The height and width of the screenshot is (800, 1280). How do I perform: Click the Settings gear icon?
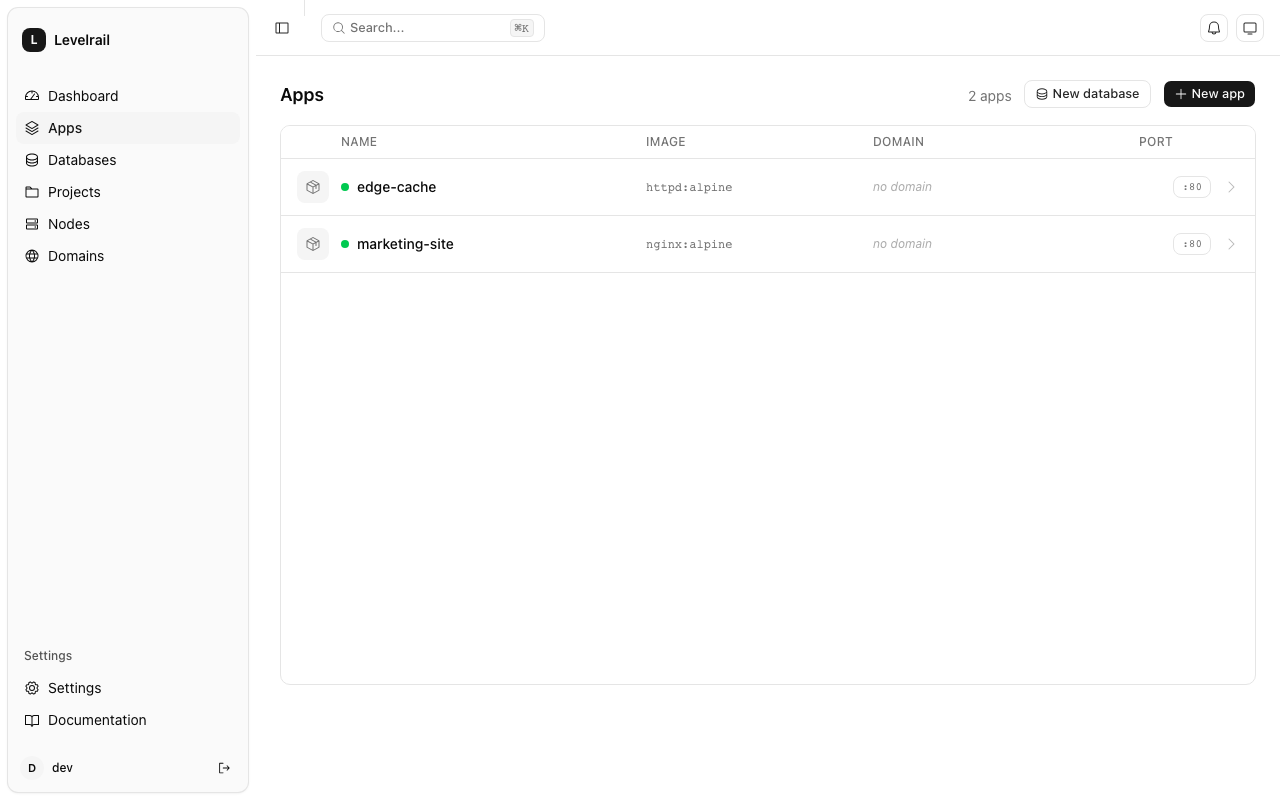(32, 688)
